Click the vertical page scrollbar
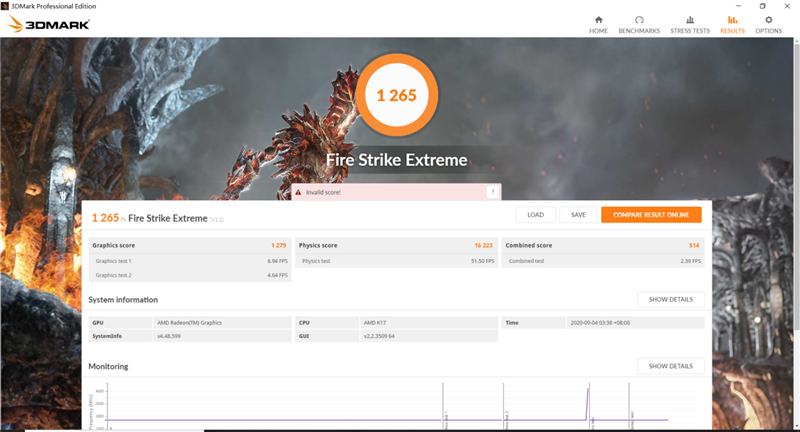The width and height of the screenshot is (800, 432). (796, 186)
